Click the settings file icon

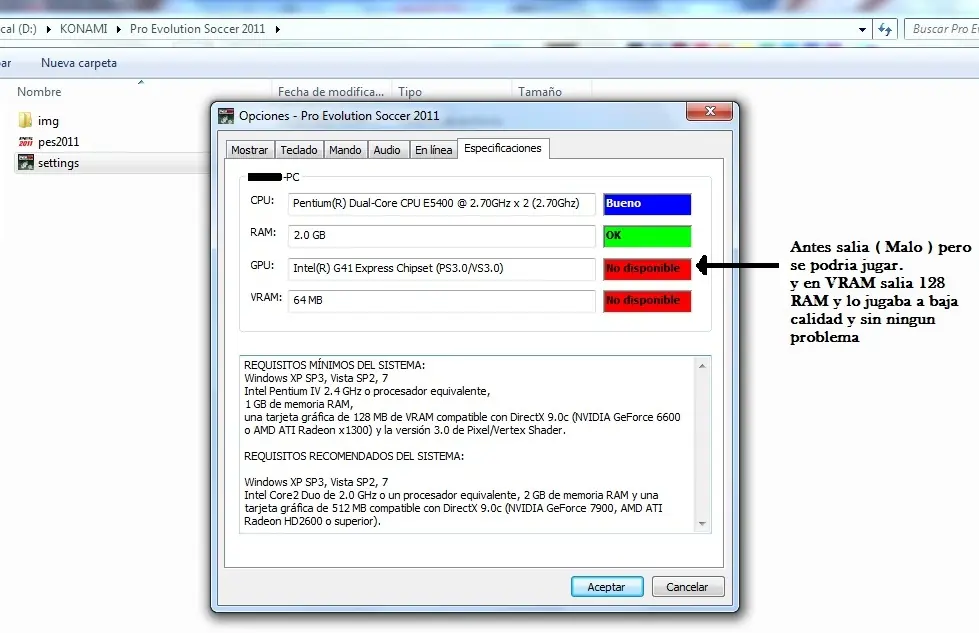coord(26,163)
